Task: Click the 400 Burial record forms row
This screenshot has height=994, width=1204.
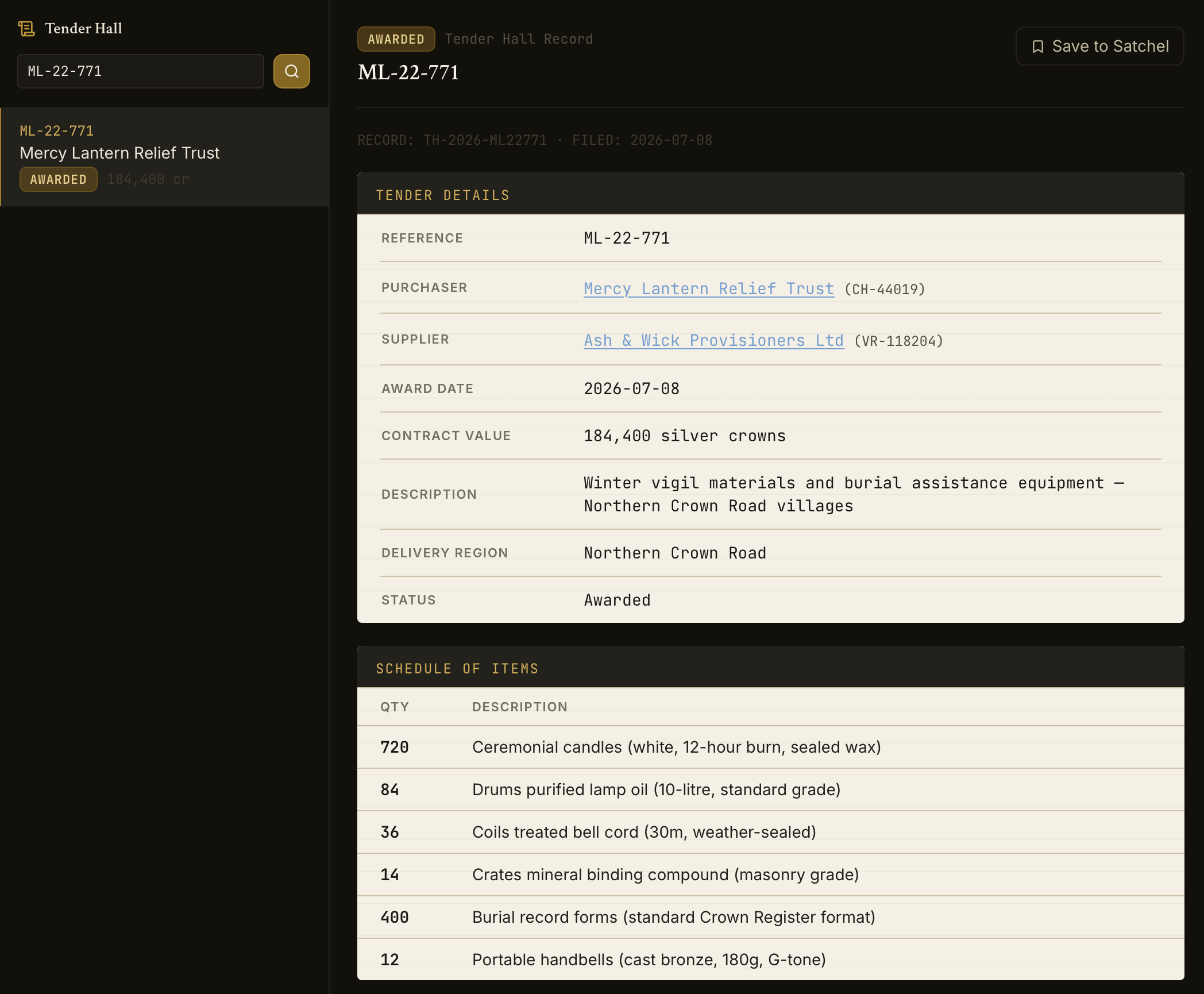Action: coord(770,917)
